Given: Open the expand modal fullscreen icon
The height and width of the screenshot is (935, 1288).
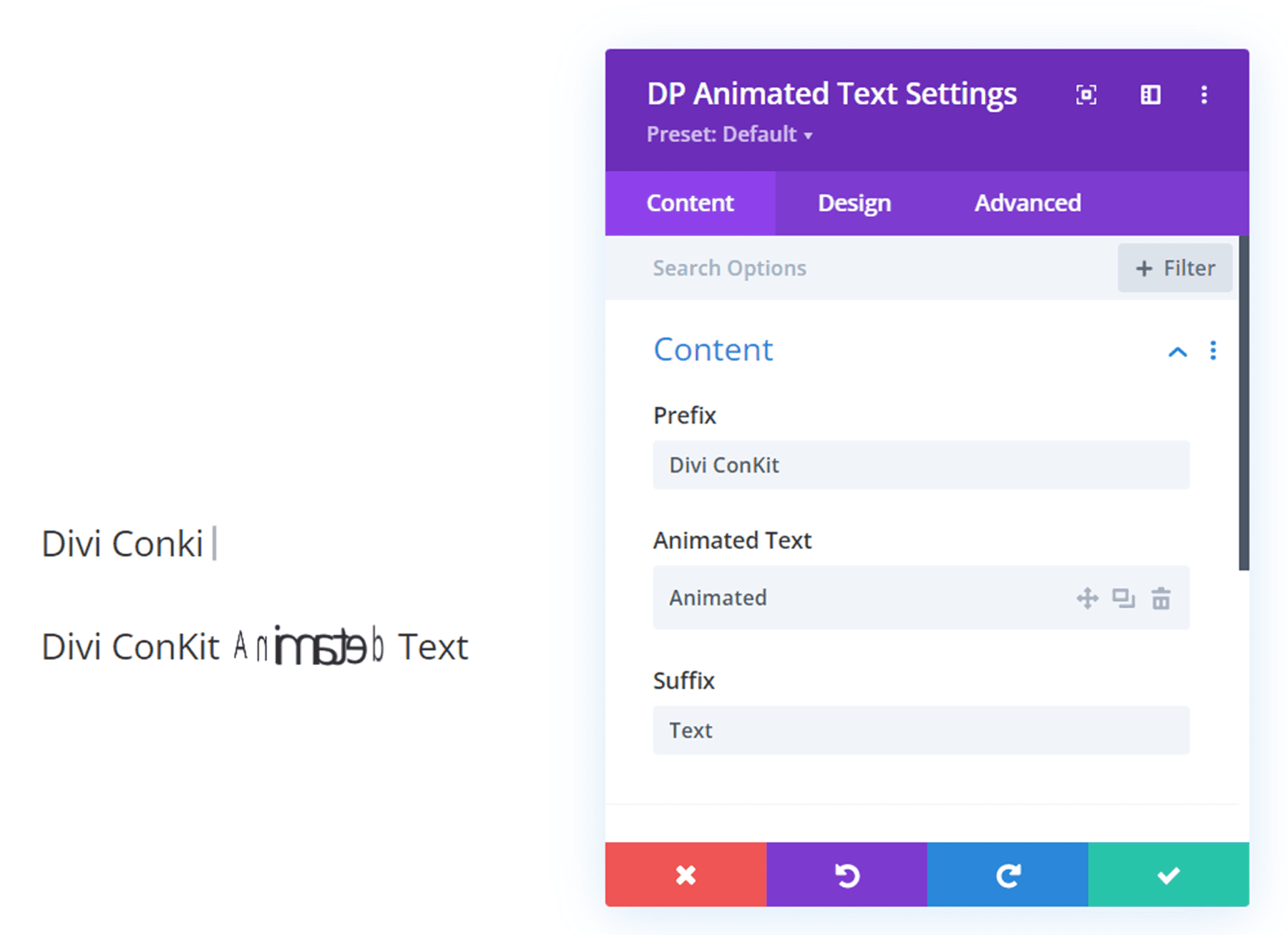Looking at the screenshot, I should pyautogui.click(x=1085, y=95).
